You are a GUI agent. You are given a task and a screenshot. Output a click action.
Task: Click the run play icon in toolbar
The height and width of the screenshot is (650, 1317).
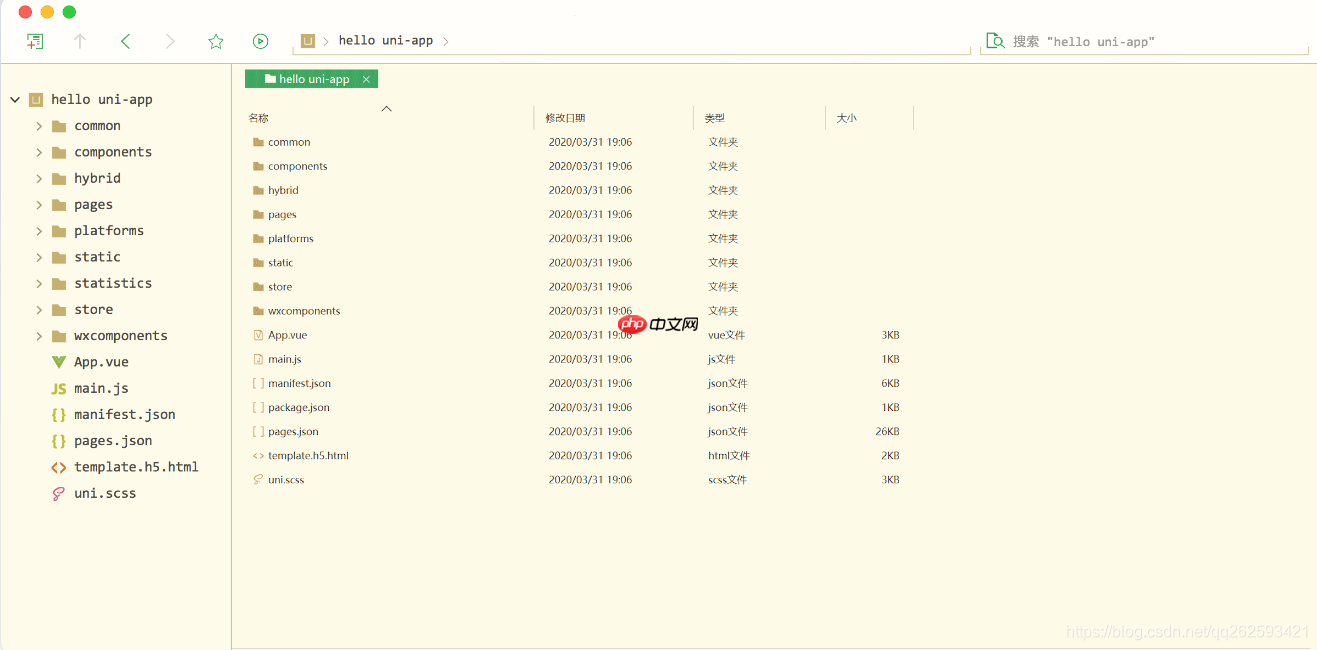[260, 41]
